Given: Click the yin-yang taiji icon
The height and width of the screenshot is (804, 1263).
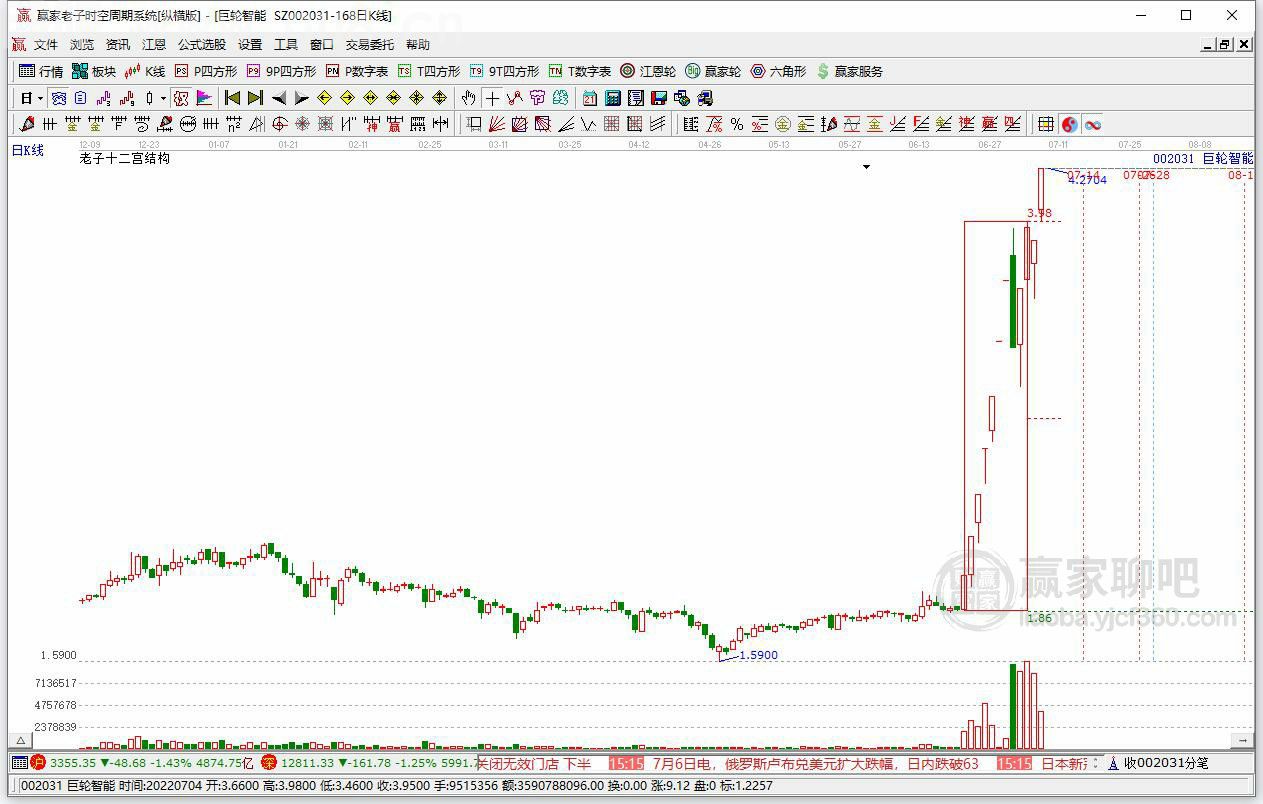Looking at the screenshot, I should click(1070, 124).
